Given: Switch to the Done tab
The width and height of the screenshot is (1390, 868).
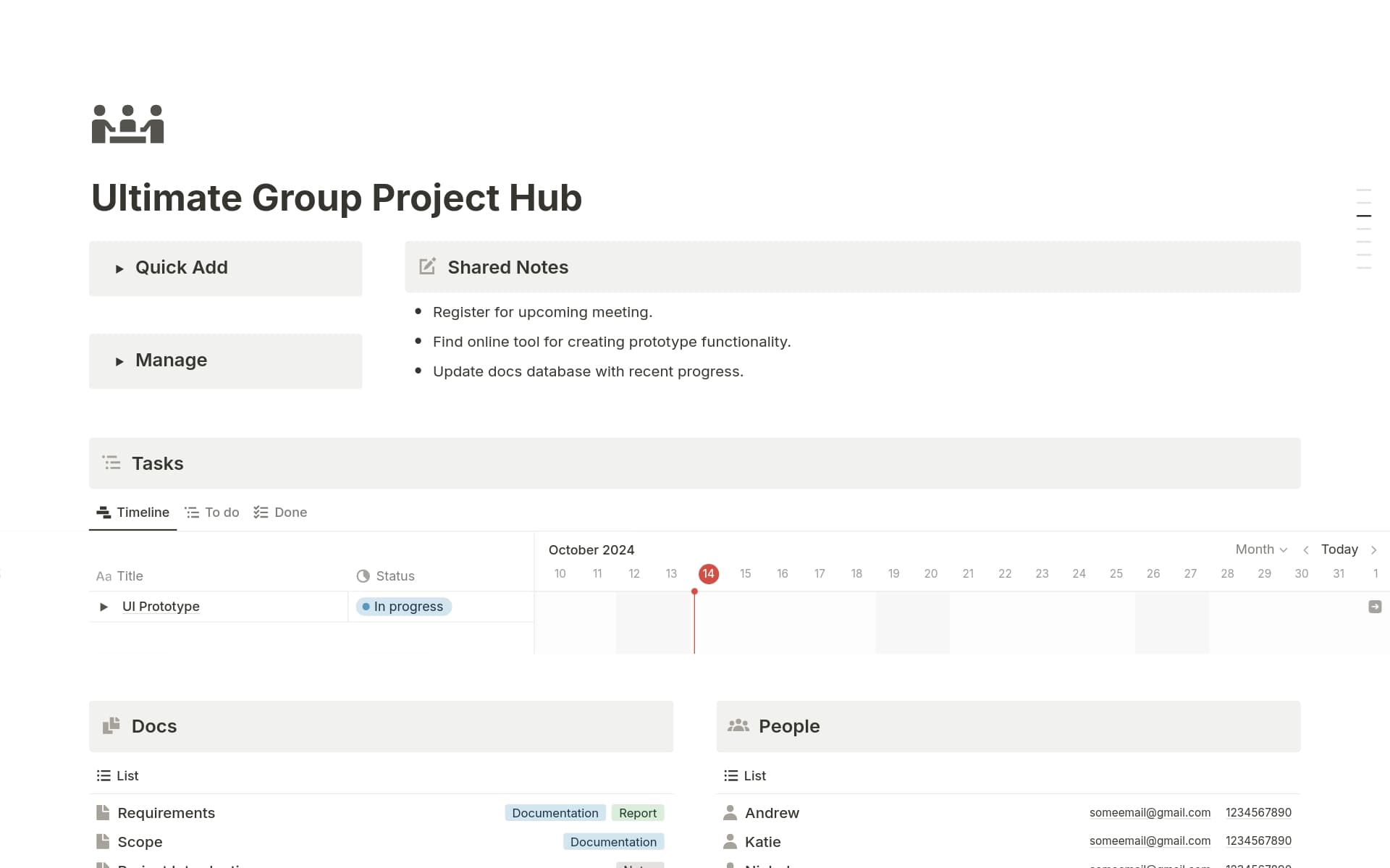Looking at the screenshot, I should (x=280, y=512).
